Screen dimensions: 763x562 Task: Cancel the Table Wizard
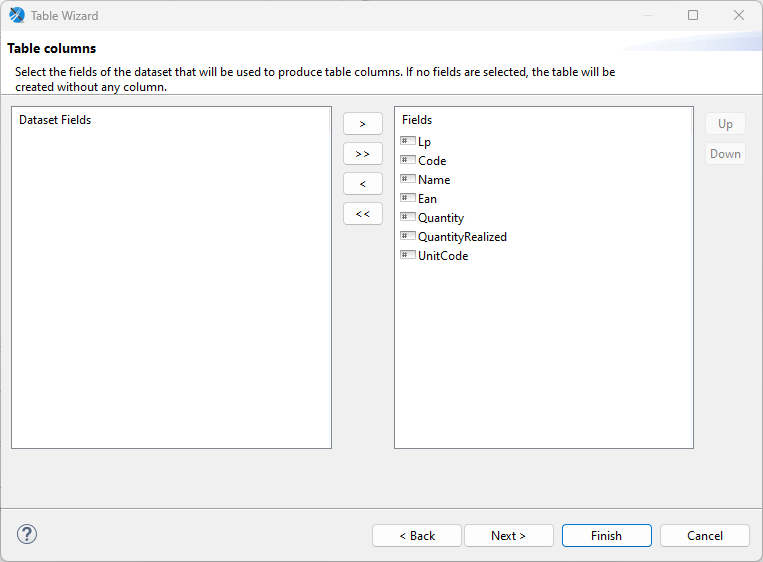704,536
